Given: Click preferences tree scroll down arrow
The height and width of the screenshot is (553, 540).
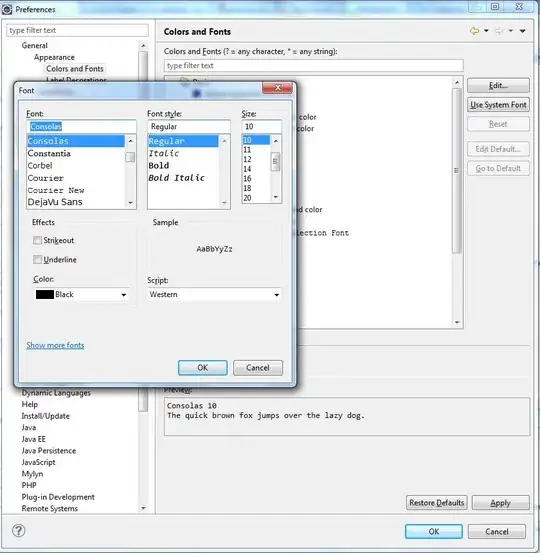Looking at the screenshot, I should (x=143, y=508).
